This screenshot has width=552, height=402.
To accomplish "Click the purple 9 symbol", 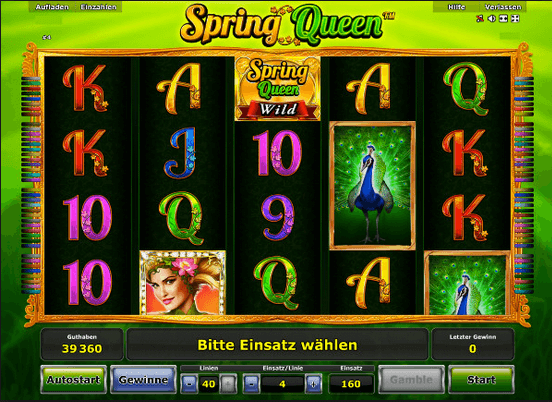I will [278, 217].
